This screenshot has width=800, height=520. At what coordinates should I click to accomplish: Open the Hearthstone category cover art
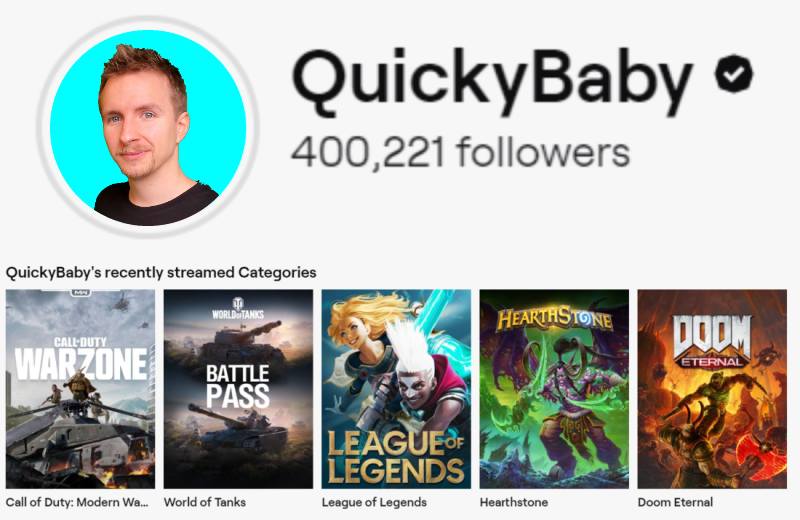[x=554, y=389]
